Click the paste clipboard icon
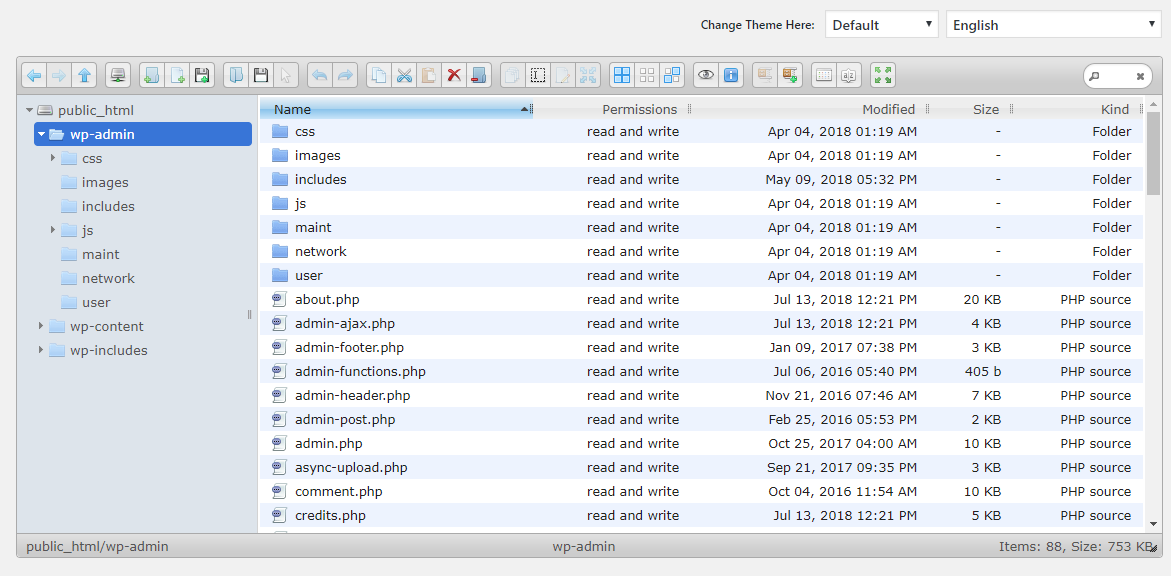Viewport: 1171px width, 576px height. pos(429,75)
